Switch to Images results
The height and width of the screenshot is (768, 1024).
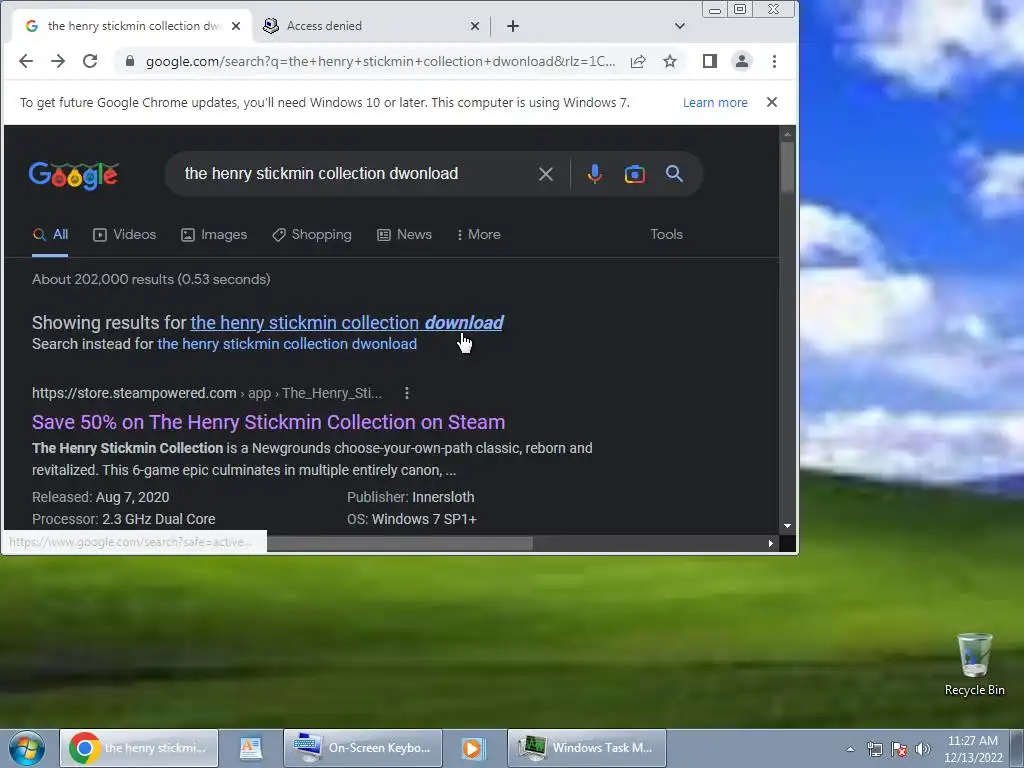pyautogui.click(x=214, y=234)
